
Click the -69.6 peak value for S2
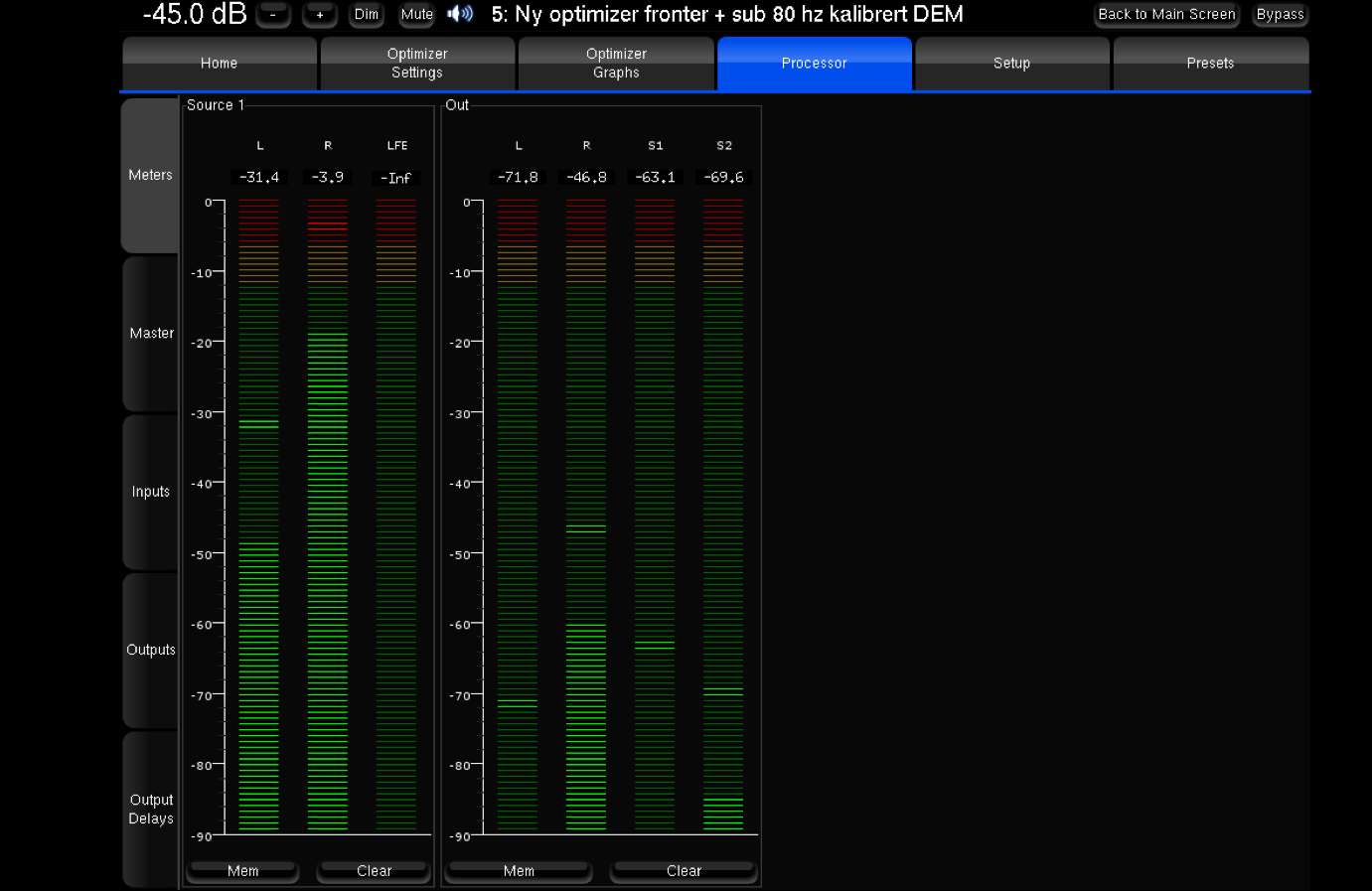[723, 177]
